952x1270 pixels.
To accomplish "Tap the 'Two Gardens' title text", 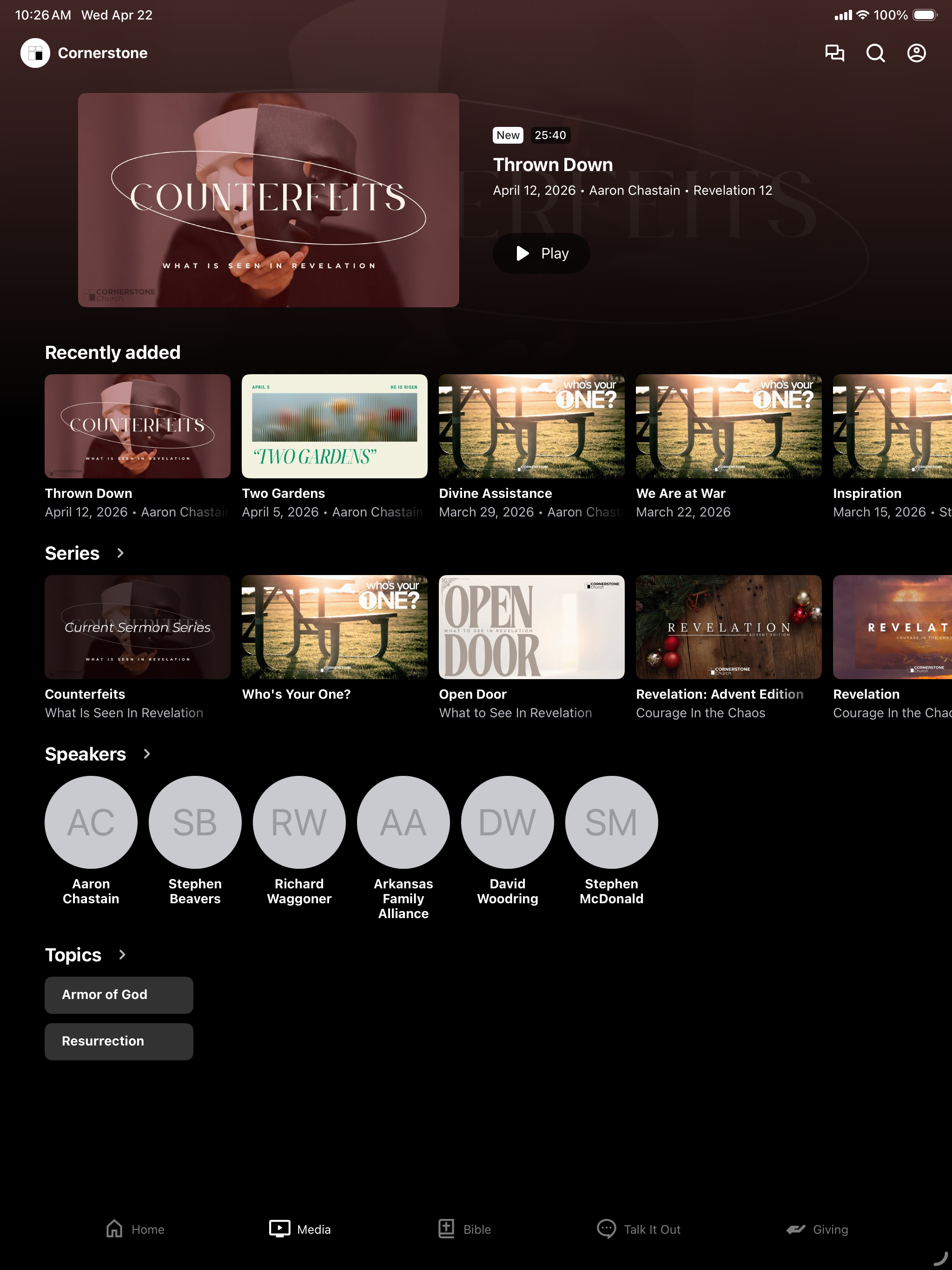I will pyautogui.click(x=284, y=493).
